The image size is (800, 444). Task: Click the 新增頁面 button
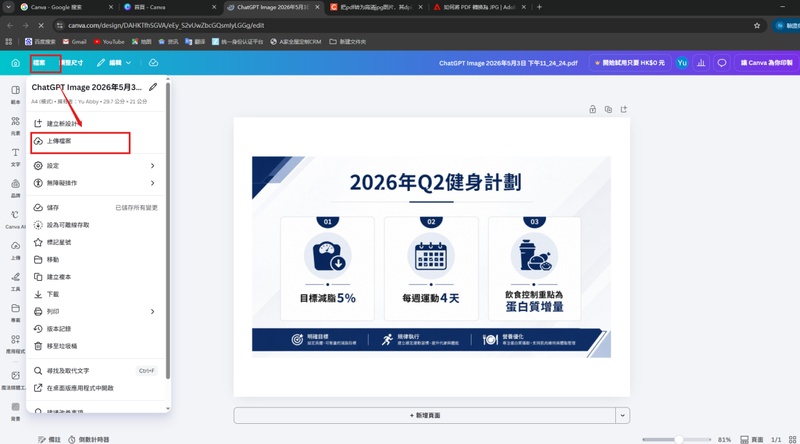coord(424,415)
